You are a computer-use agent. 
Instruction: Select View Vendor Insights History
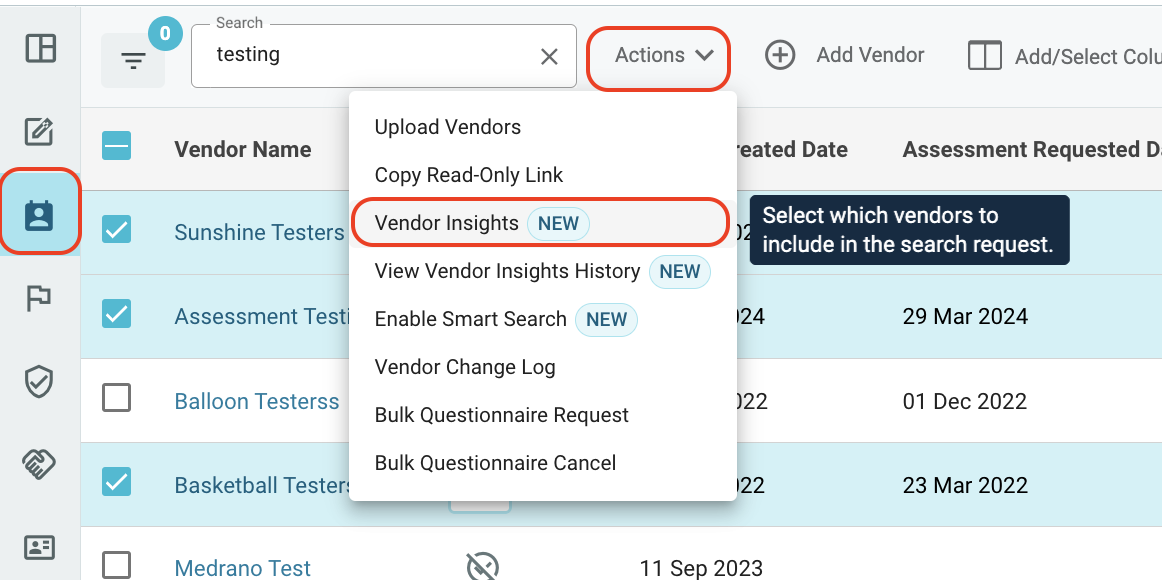tap(542, 271)
